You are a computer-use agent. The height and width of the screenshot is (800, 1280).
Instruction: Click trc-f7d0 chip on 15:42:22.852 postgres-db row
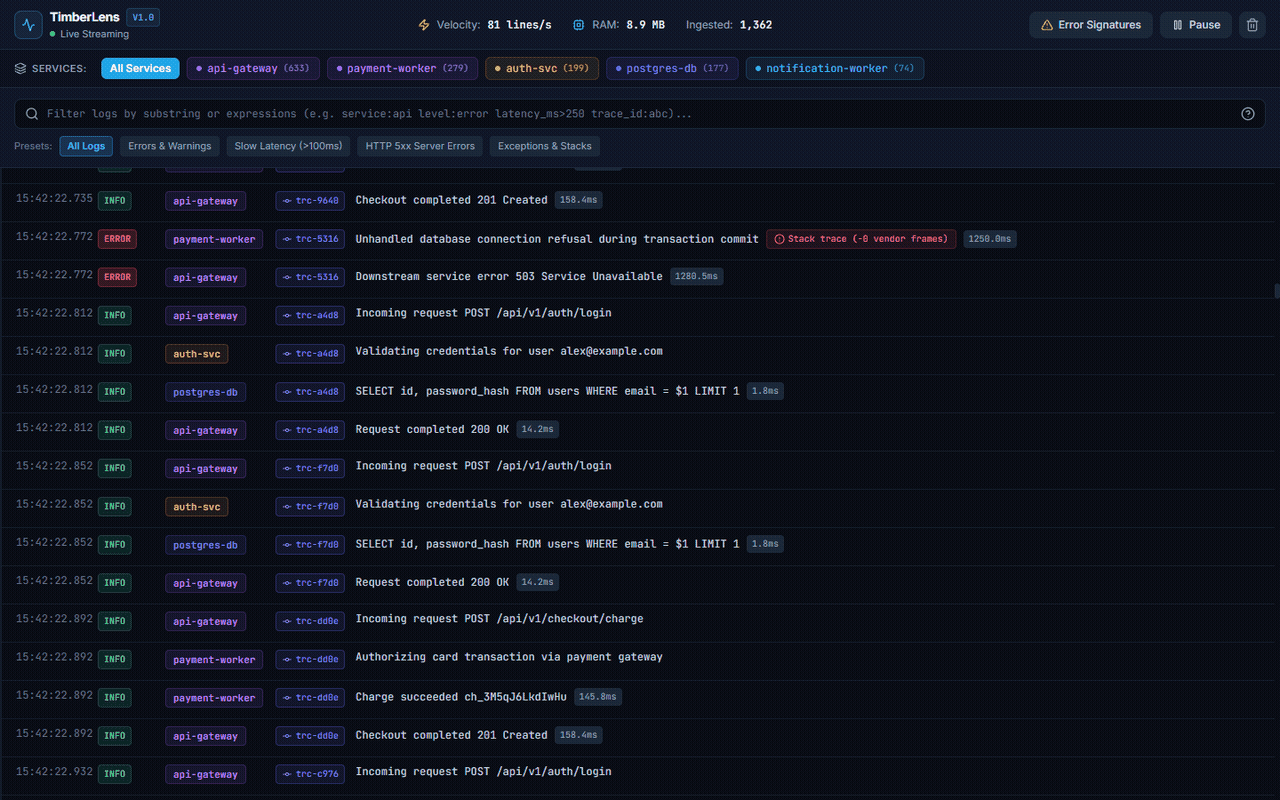point(309,545)
